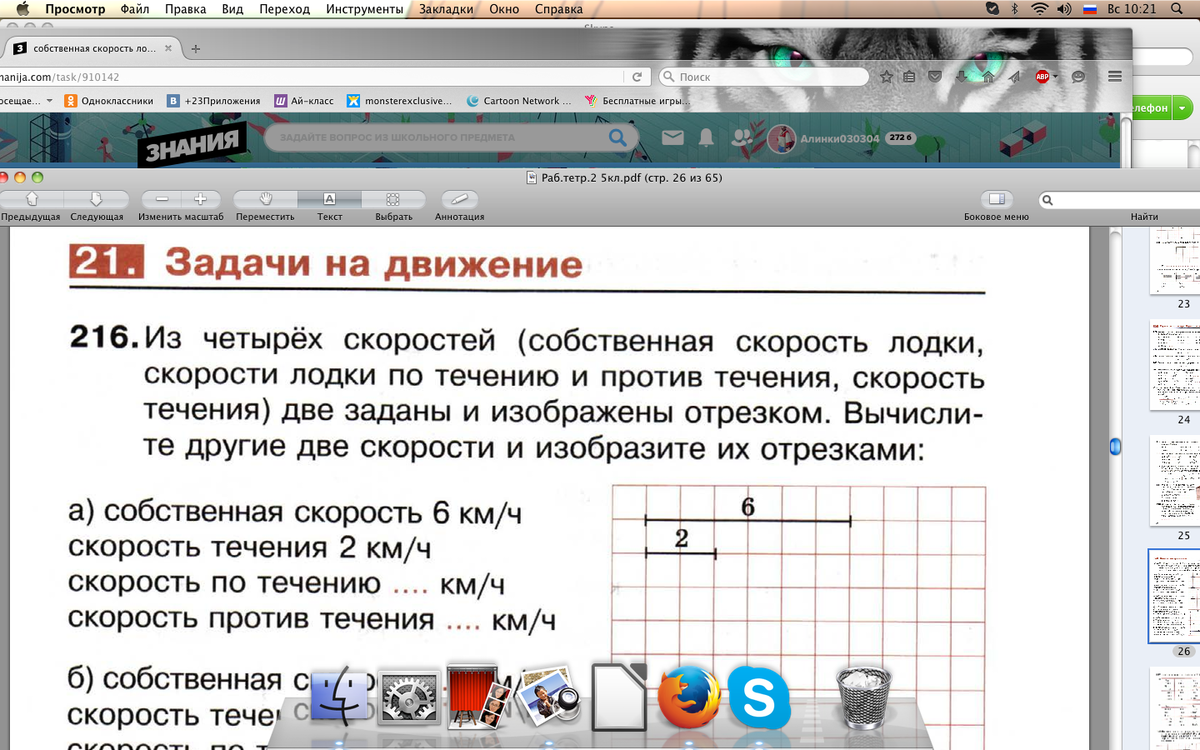Screen dimensions: 1200x750
Task: Open the Инструменты menu
Action: click(x=365, y=9)
